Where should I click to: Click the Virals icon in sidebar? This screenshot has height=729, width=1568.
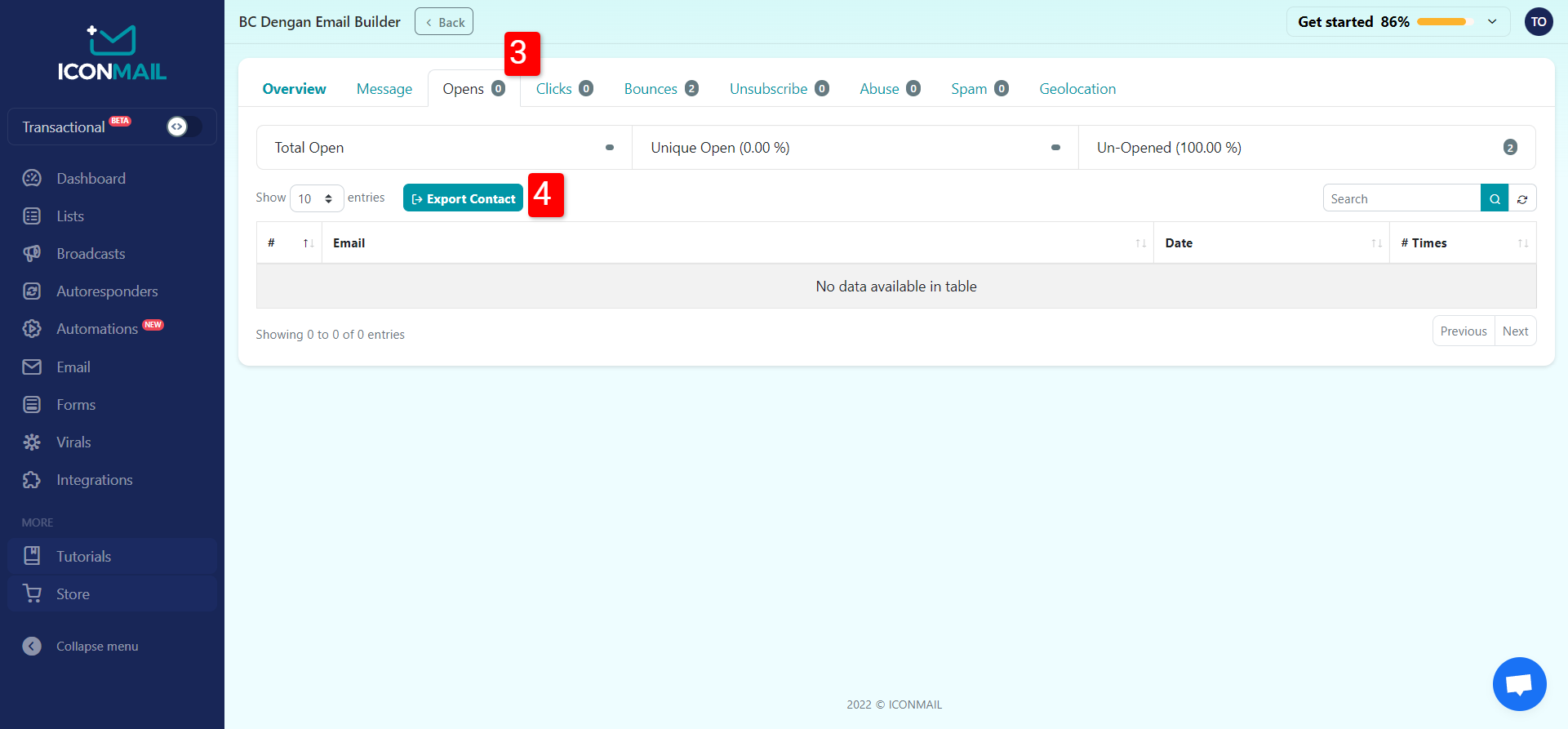pyautogui.click(x=32, y=442)
